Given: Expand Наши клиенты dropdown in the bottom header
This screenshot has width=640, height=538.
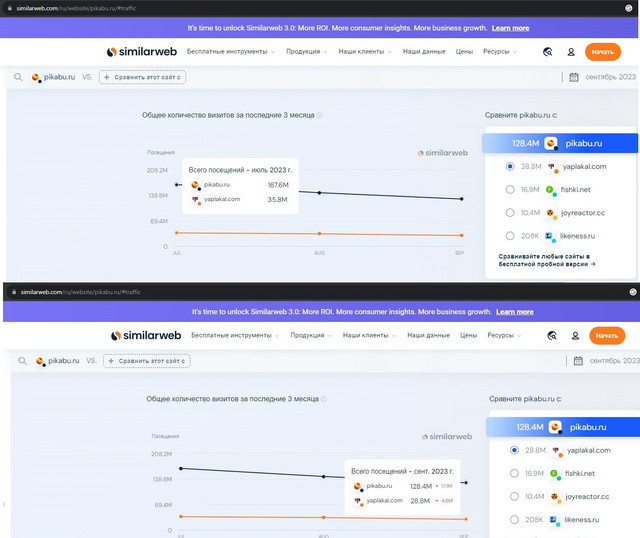Looking at the screenshot, I should pos(369,335).
